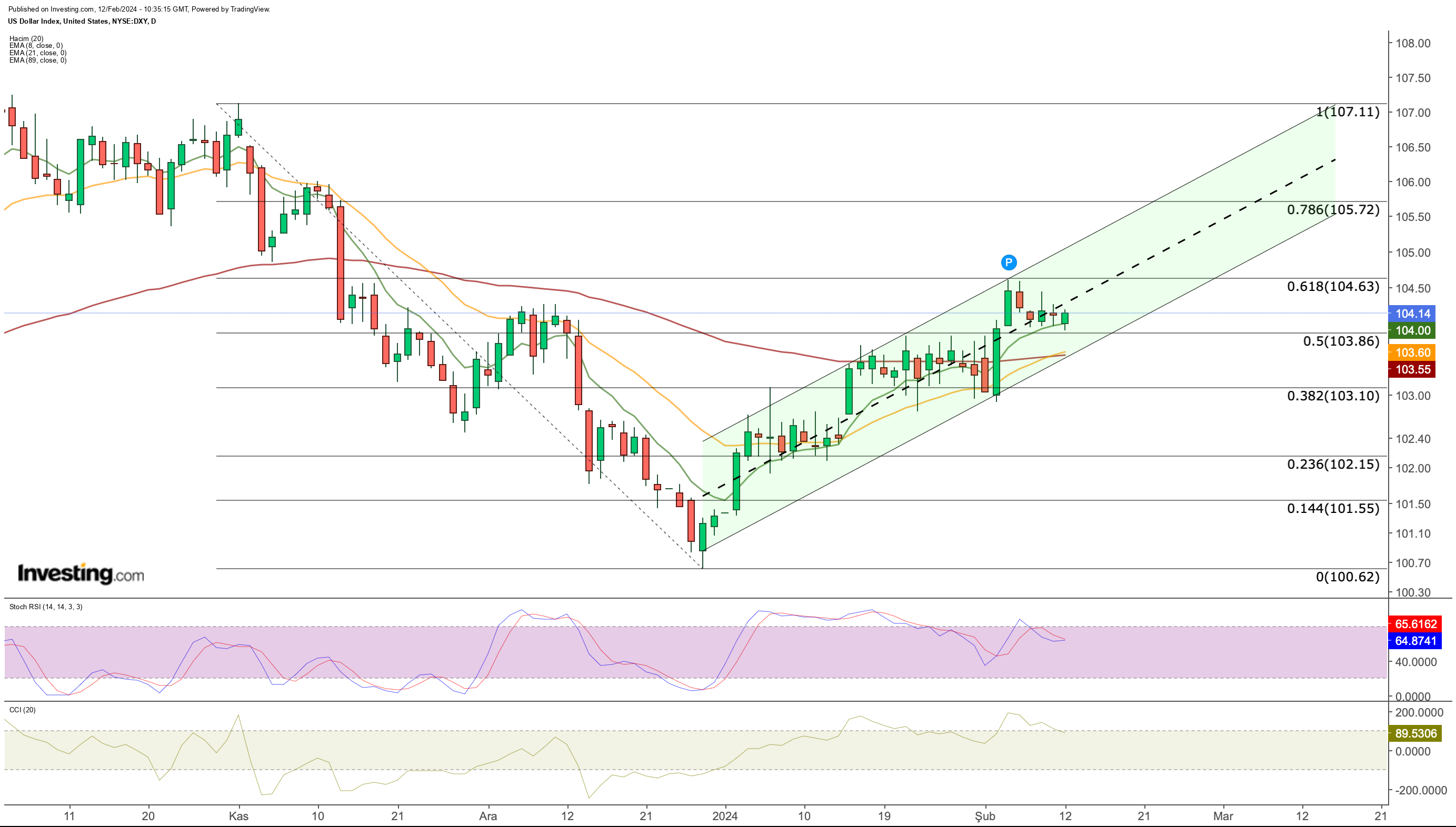Select the 'EMA (89, close, 0)' indicator label

coord(37,60)
